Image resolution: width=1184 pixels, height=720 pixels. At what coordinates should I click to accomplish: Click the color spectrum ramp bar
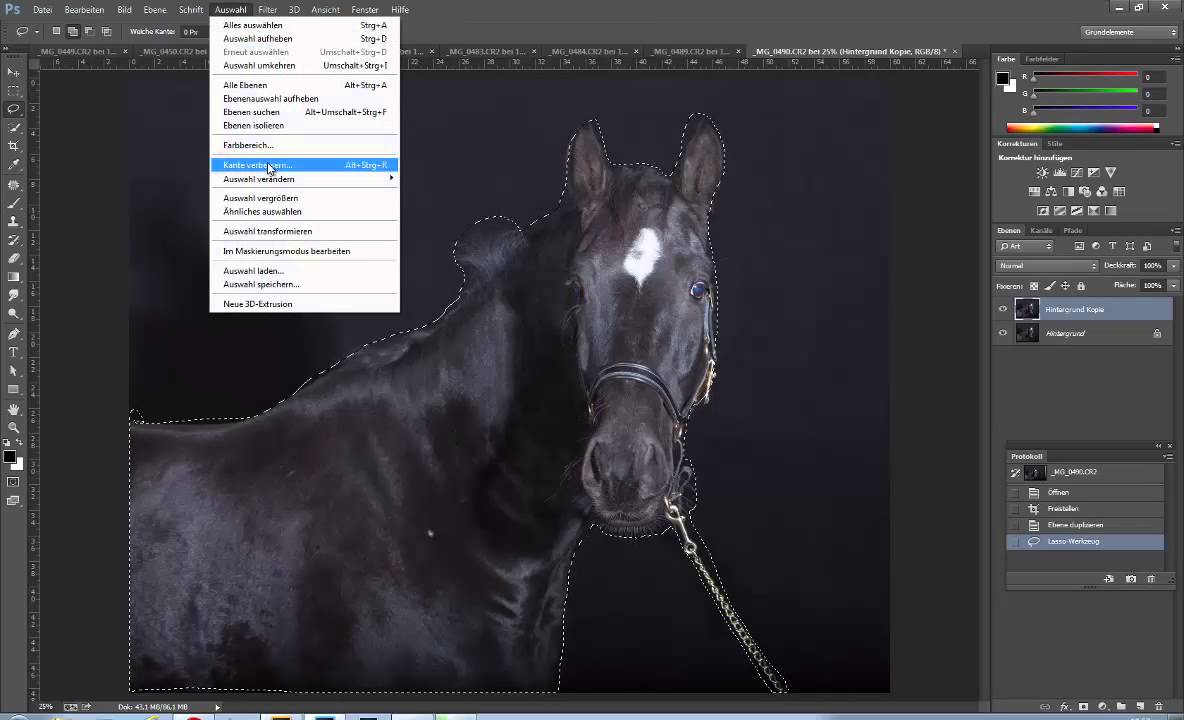click(1082, 128)
